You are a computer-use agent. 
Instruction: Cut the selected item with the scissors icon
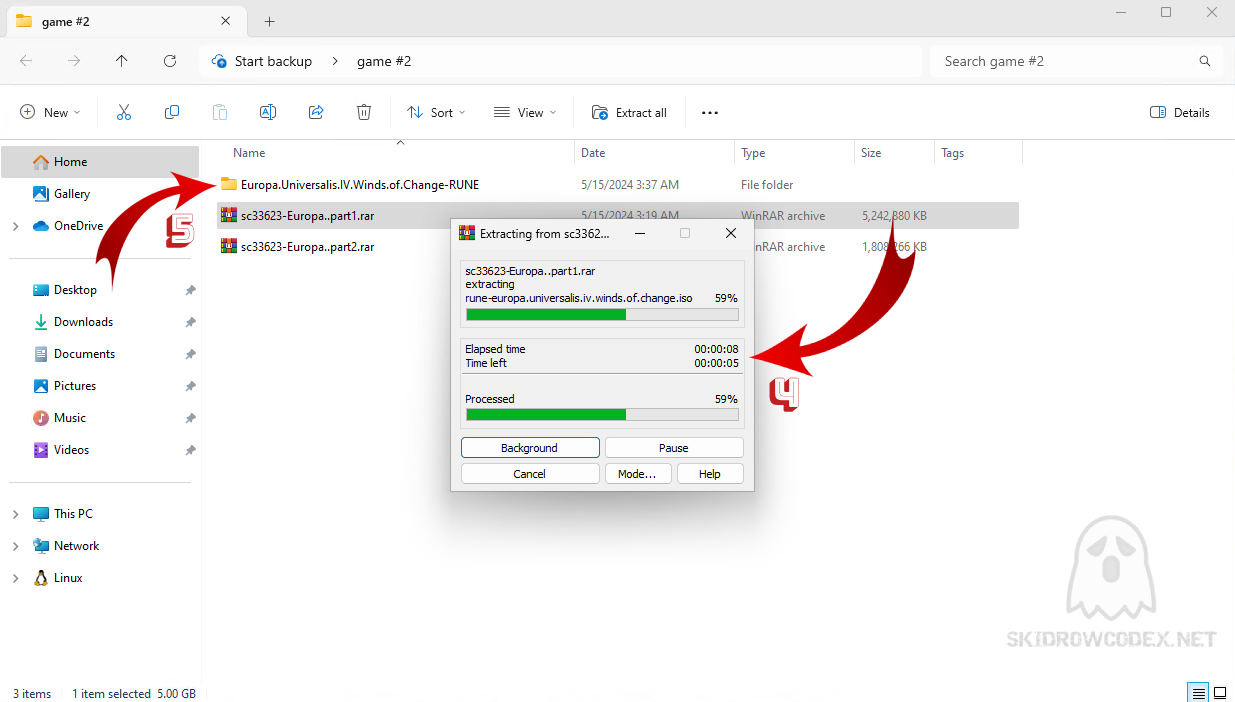(x=124, y=113)
